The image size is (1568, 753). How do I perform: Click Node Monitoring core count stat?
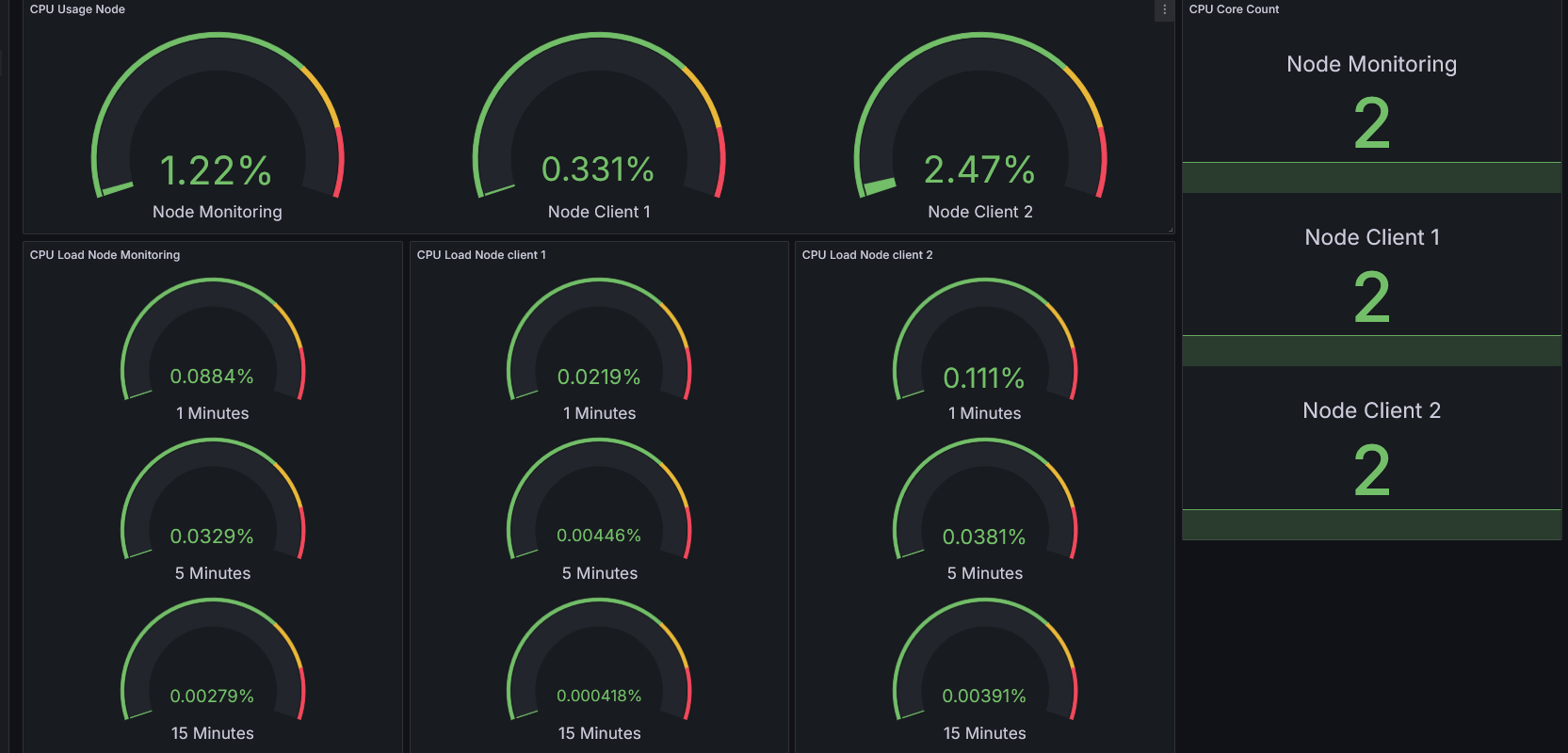point(1371,123)
